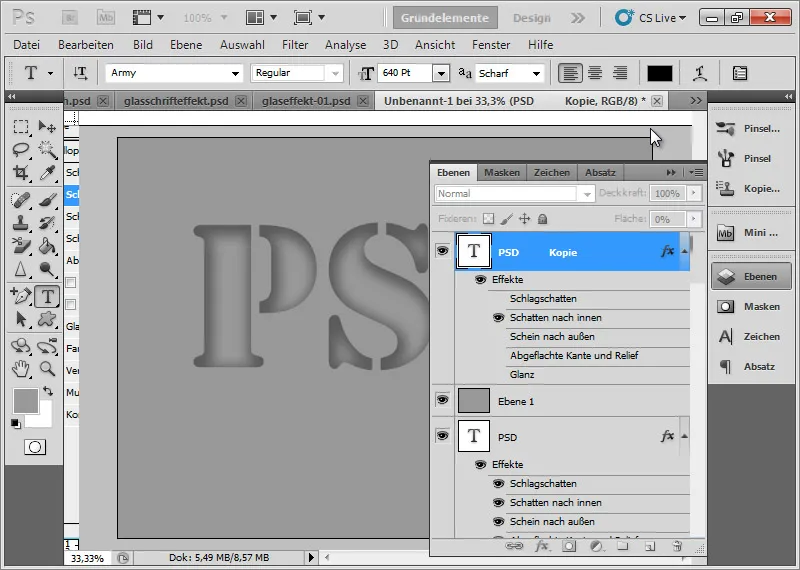This screenshot has height=570, width=800.
Task: Select the Pen tool
Action: 20,296
